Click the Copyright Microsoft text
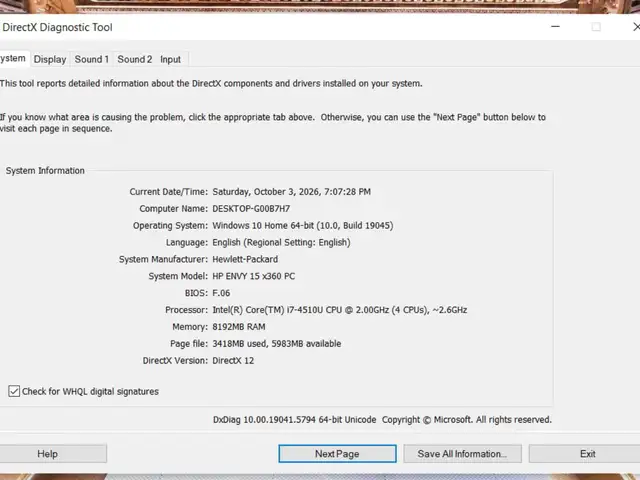Viewport: 640px width, 480px height. pyautogui.click(x=467, y=420)
